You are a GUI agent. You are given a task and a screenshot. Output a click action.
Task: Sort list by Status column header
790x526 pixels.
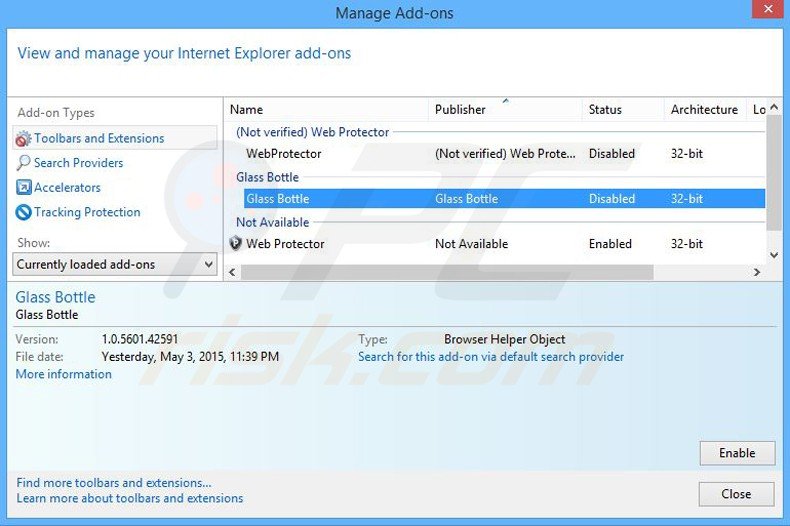[623, 109]
